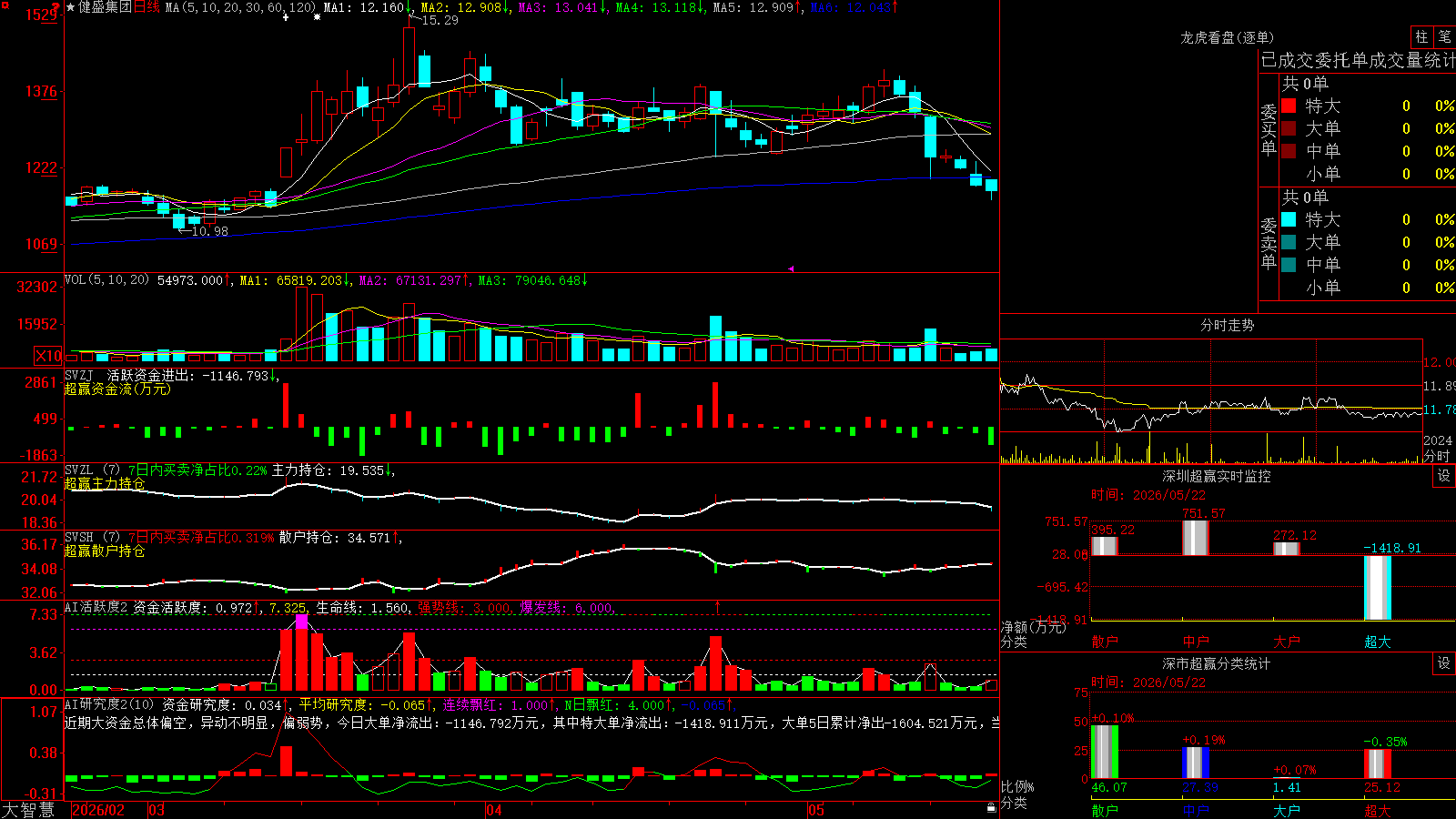Click the dark red 中单 buy-order color swatch
This screenshot has height=819, width=1456.
point(1289,151)
